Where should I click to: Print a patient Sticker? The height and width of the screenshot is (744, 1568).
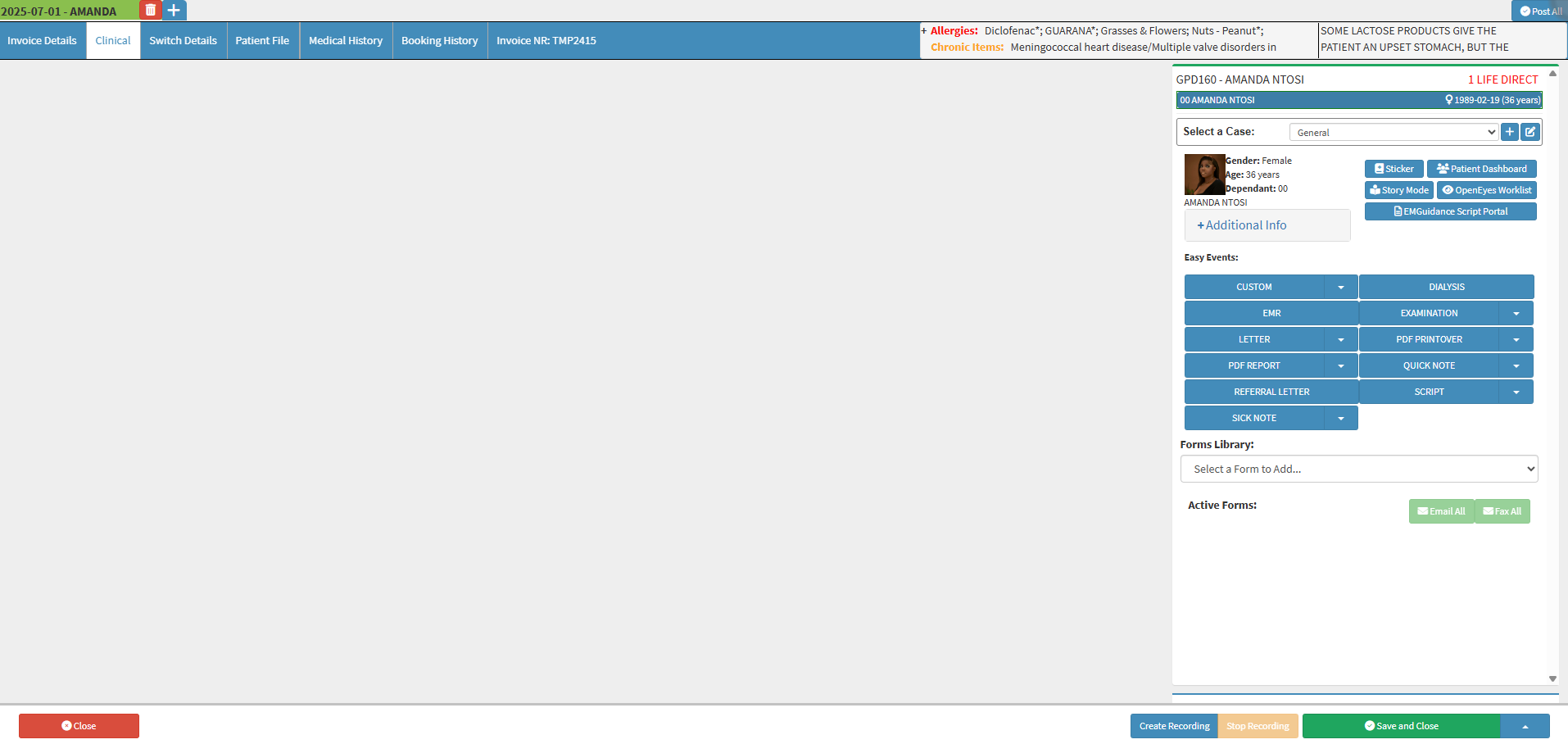click(x=1394, y=169)
